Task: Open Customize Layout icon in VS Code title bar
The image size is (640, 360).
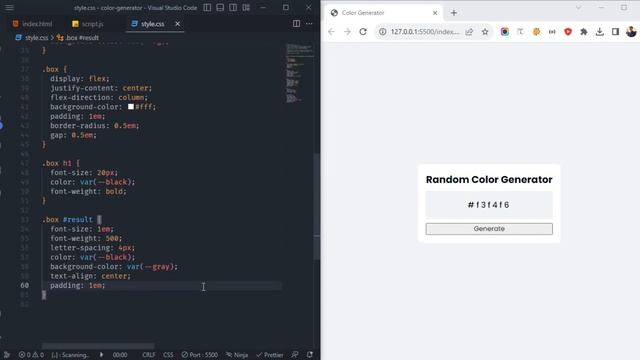Action: pyautogui.click(x=246, y=8)
